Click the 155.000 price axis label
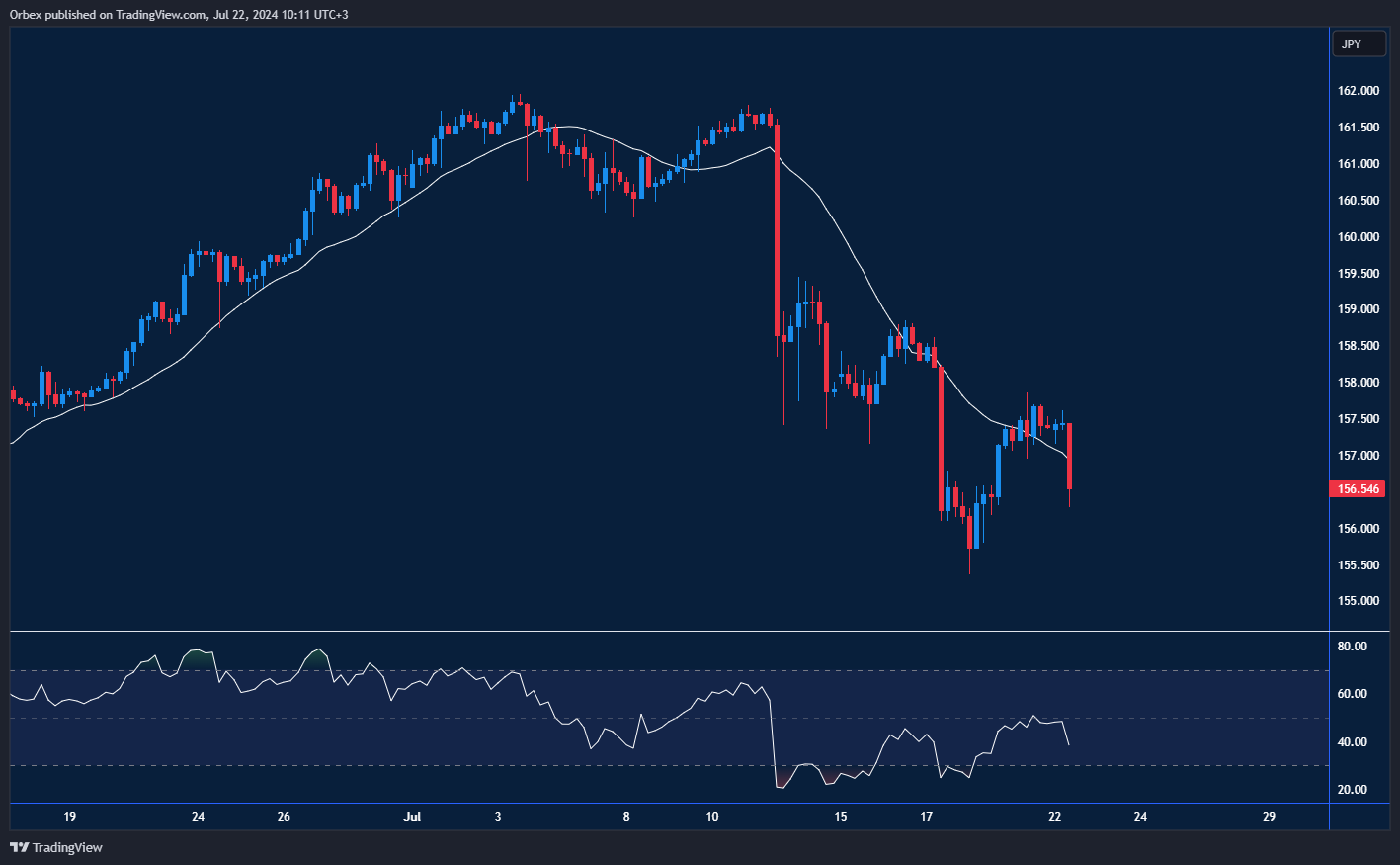The height and width of the screenshot is (865, 1400). (x=1359, y=601)
